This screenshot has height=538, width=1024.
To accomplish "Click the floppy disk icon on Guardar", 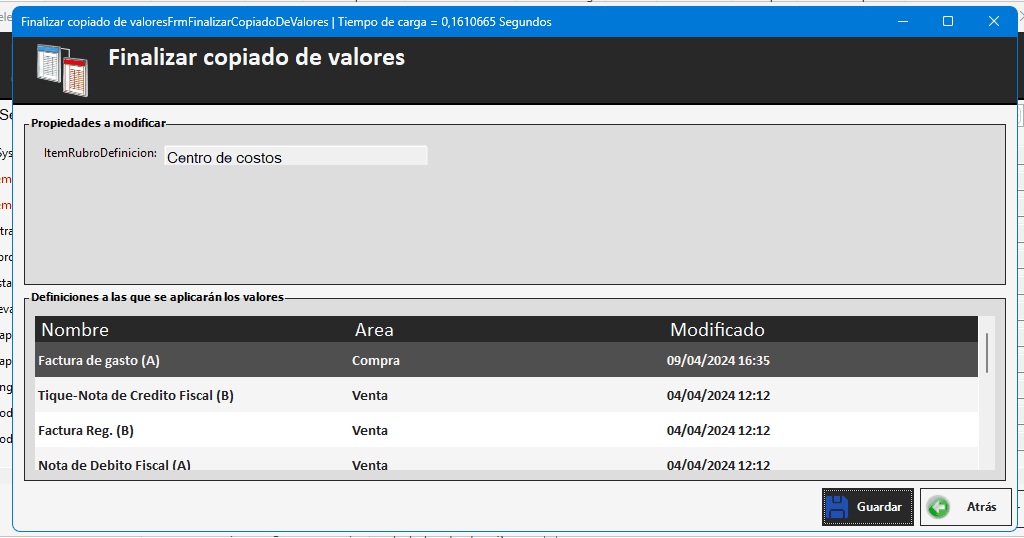I will [838, 507].
